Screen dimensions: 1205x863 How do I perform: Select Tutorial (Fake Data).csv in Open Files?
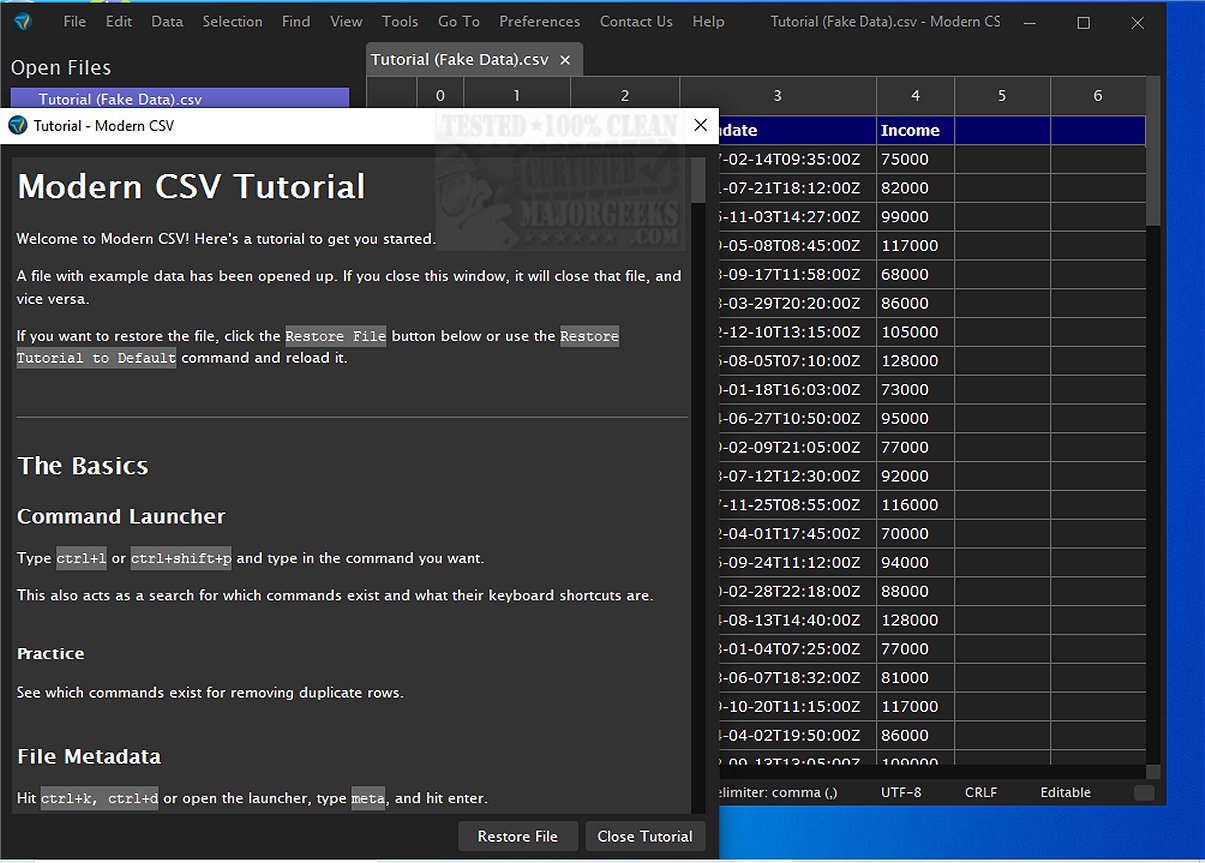pyautogui.click(x=180, y=98)
